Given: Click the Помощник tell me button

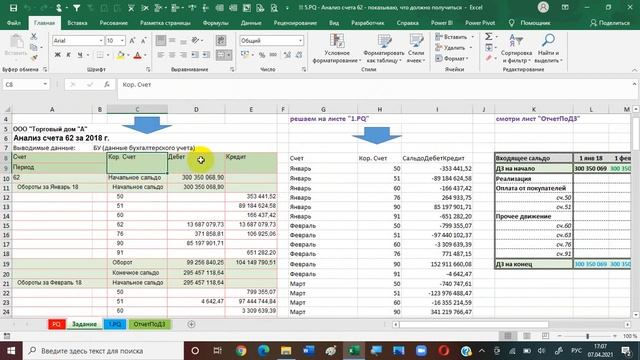Looking at the screenshot, I should 529,23.
